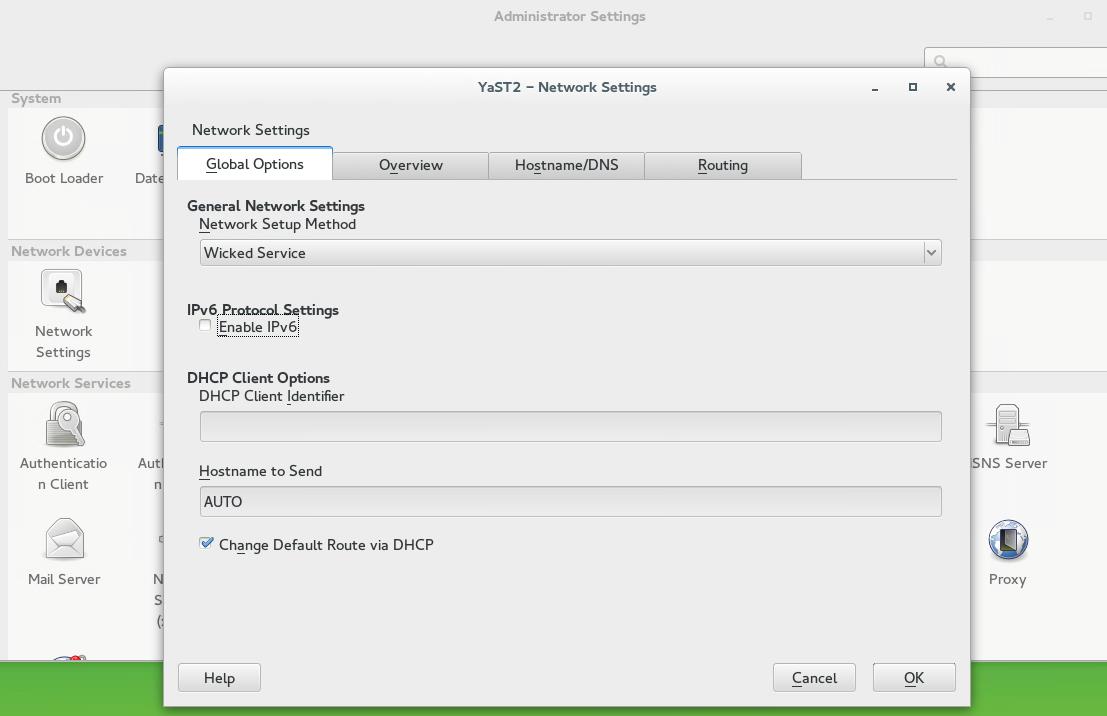Open the Mail Server icon
The image size is (1107, 716).
pyautogui.click(x=63, y=540)
